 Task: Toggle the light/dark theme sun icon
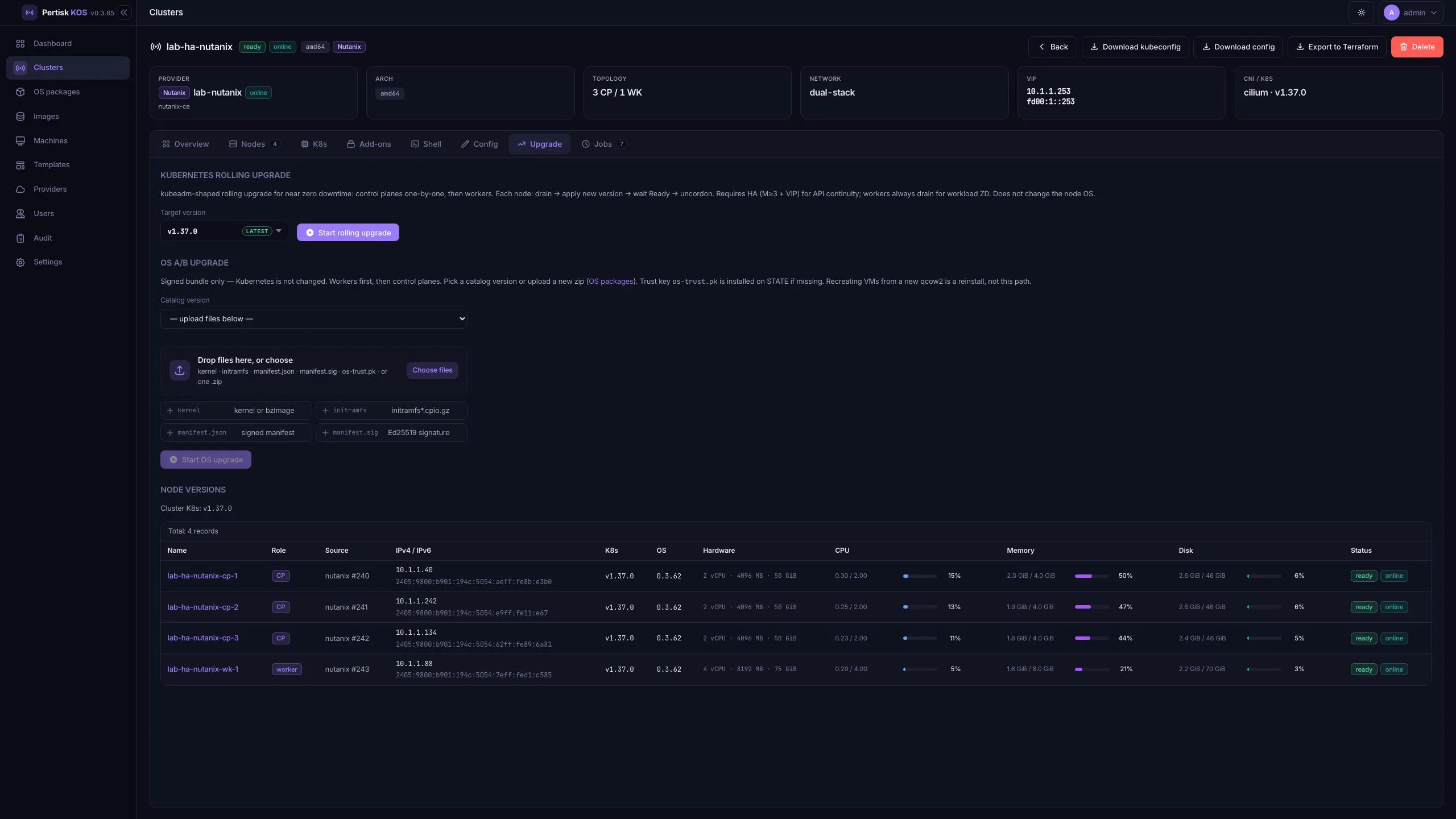click(1362, 13)
